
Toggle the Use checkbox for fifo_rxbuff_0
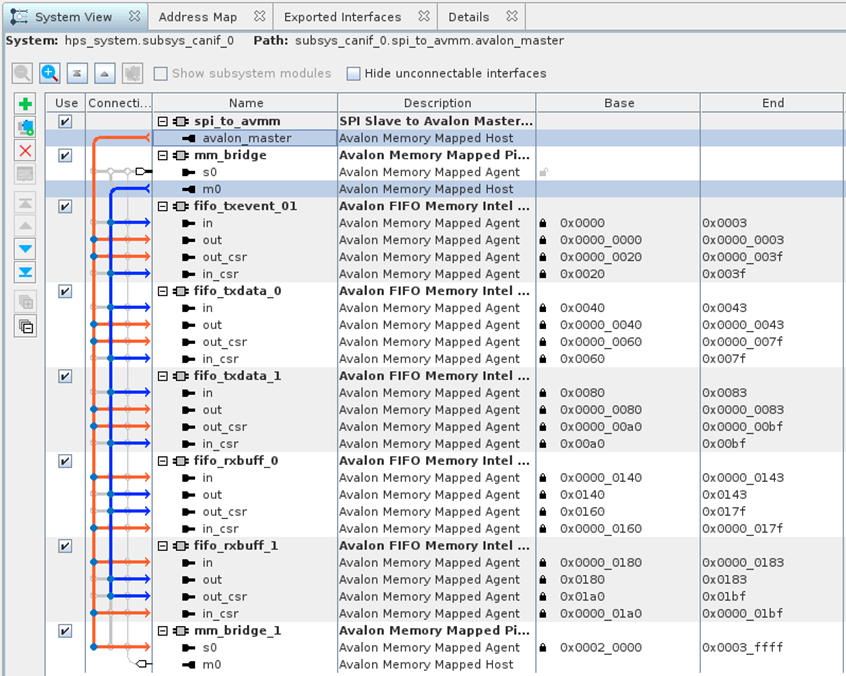65,461
